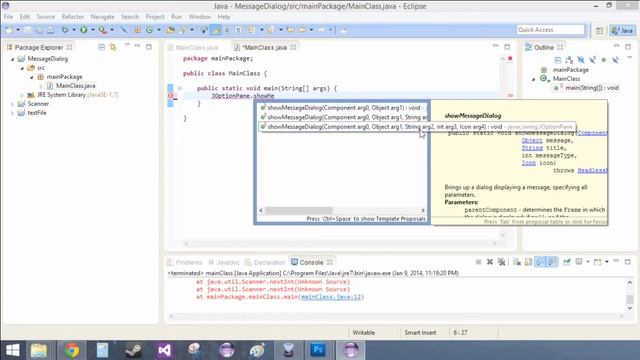Image resolution: width=640 pixels, height=360 pixels.
Task: Toggle show console on standard output change
Action: tap(540, 262)
